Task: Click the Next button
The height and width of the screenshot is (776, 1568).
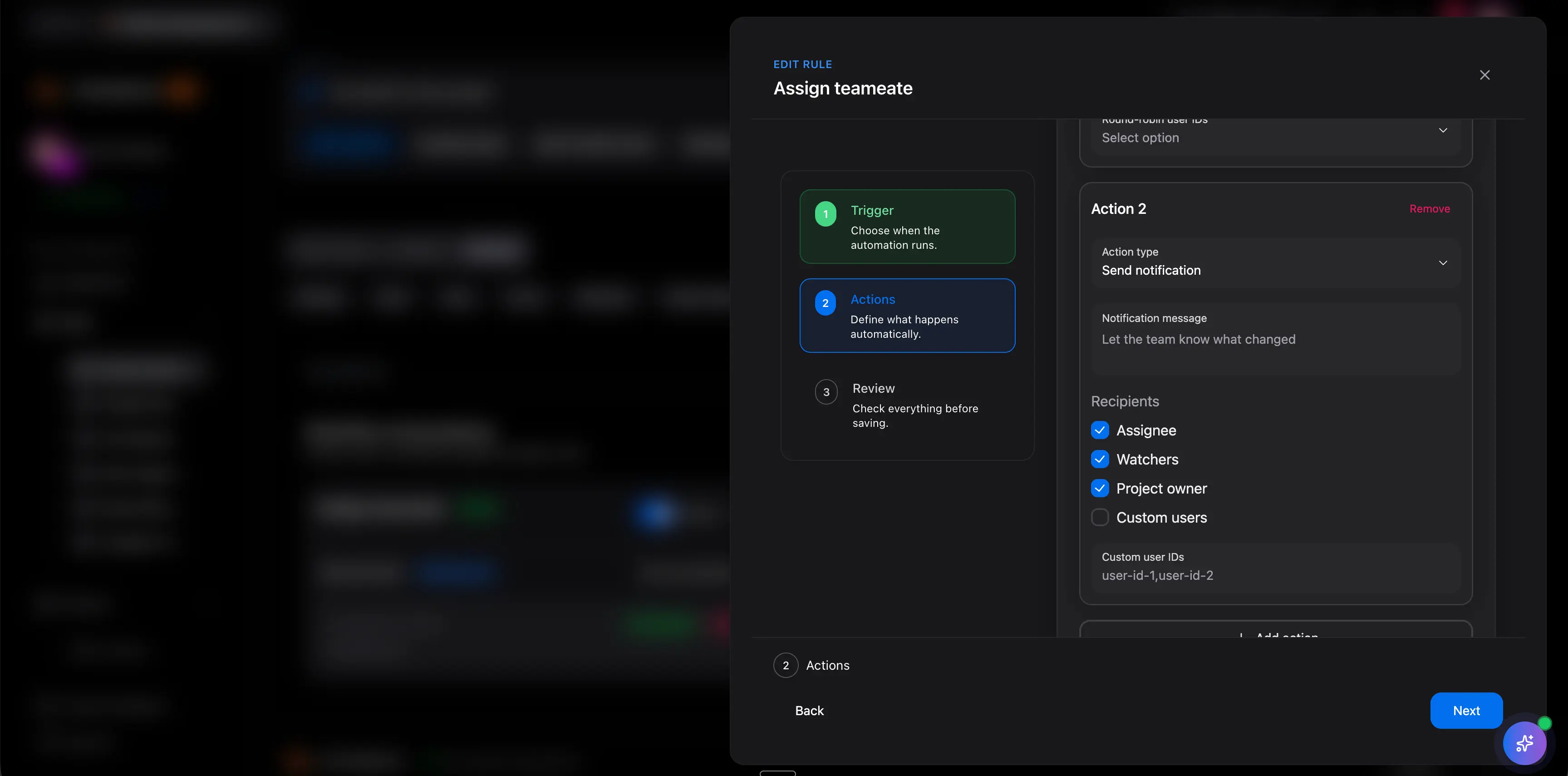Action: (x=1466, y=710)
